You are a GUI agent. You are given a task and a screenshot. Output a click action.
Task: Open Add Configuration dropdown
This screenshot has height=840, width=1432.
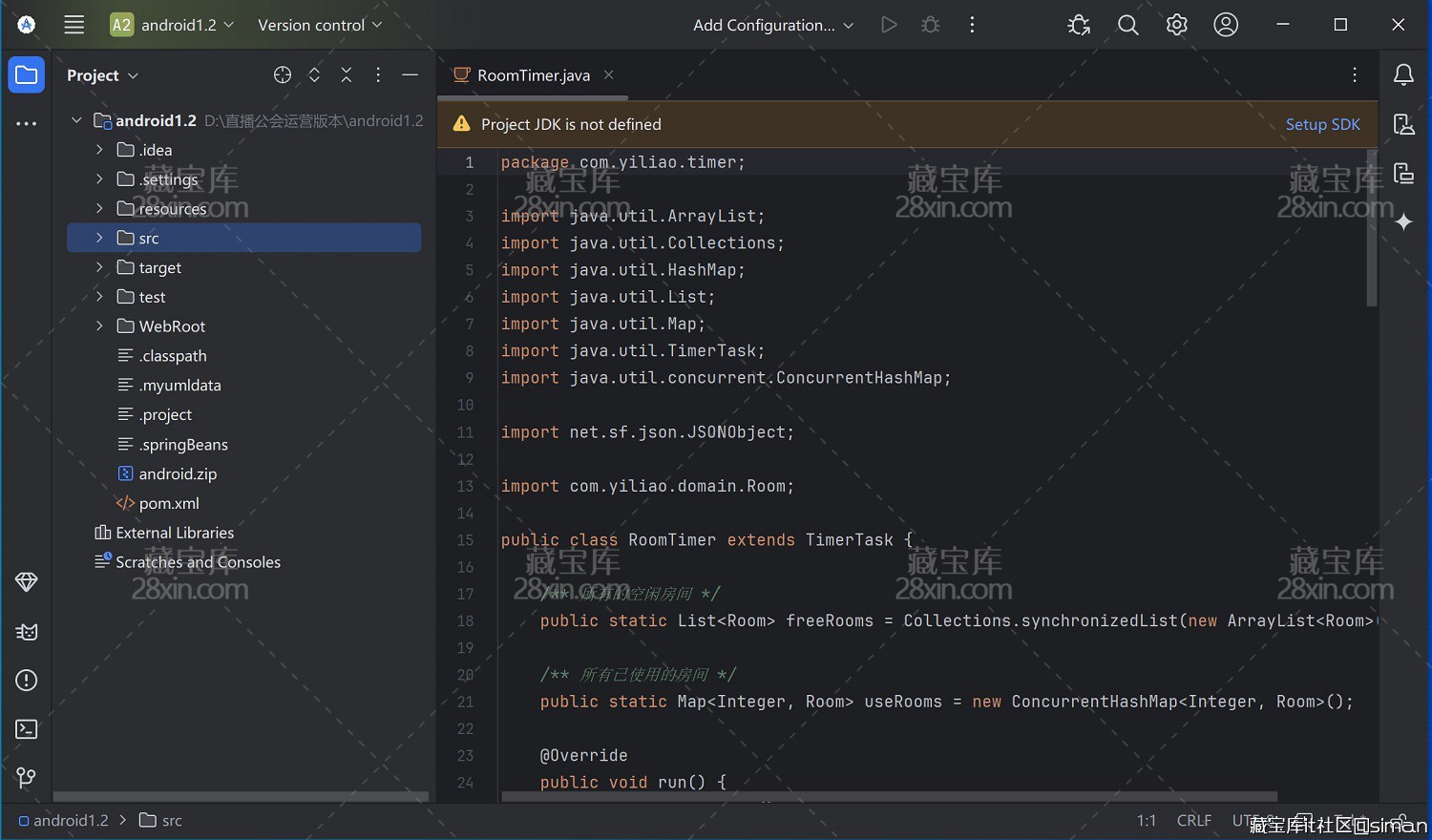[773, 25]
